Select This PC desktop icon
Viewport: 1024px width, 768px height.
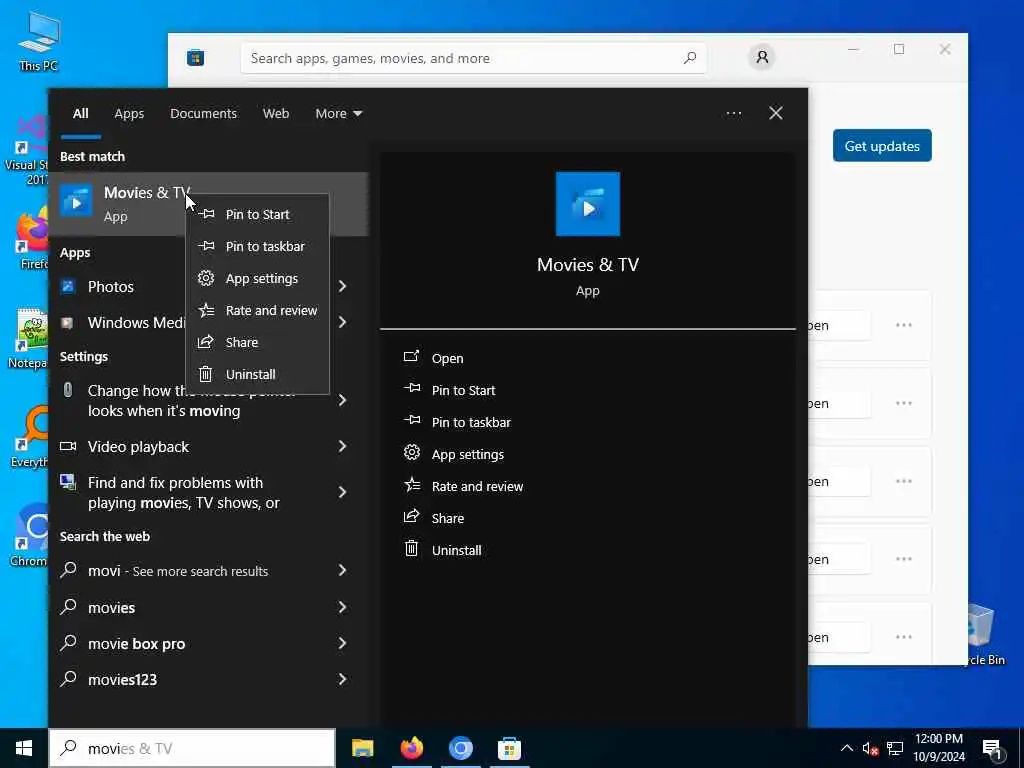[x=39, y=42]
